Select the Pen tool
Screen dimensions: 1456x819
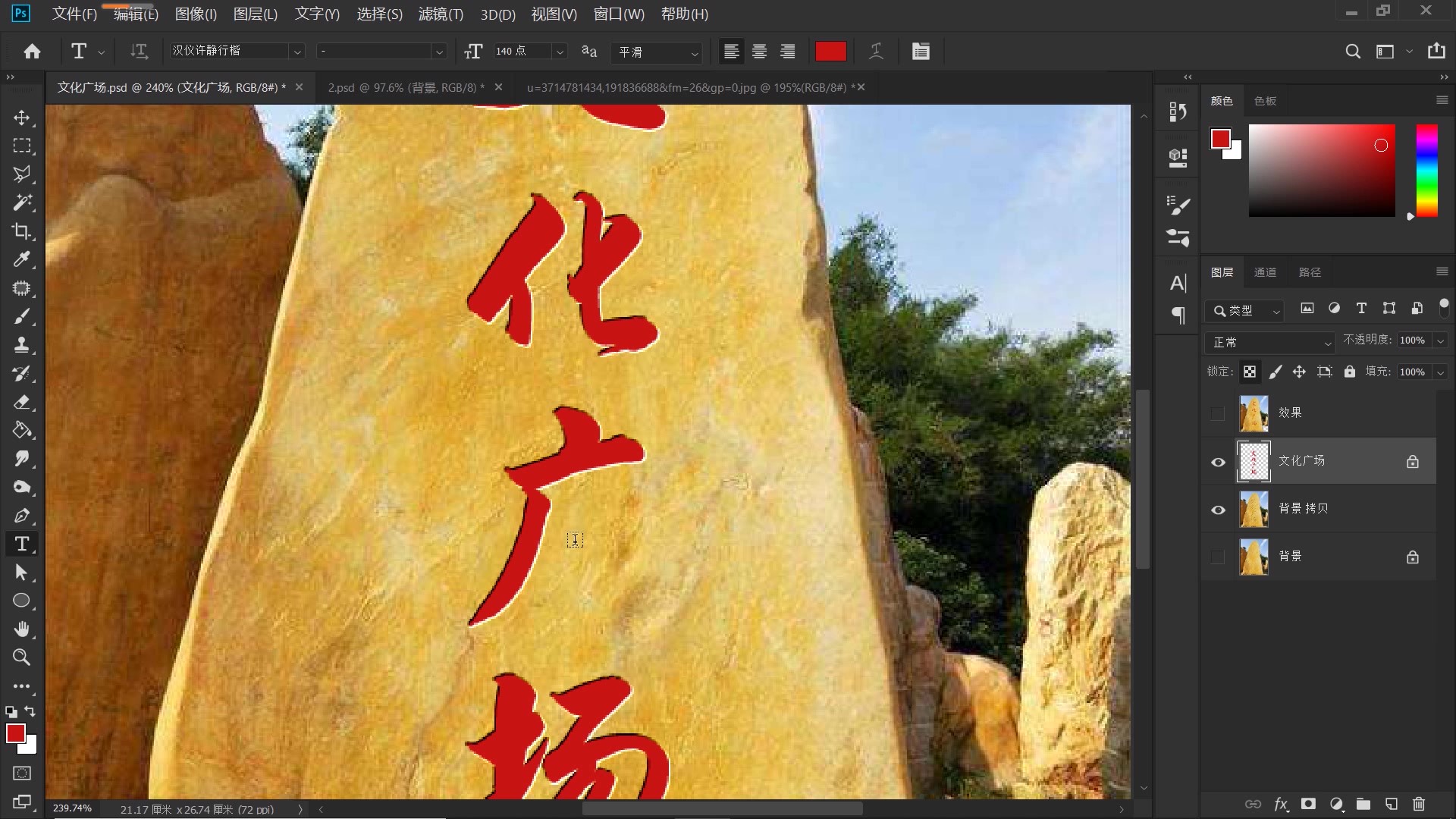pyautogui.click(x=22, y=516)
